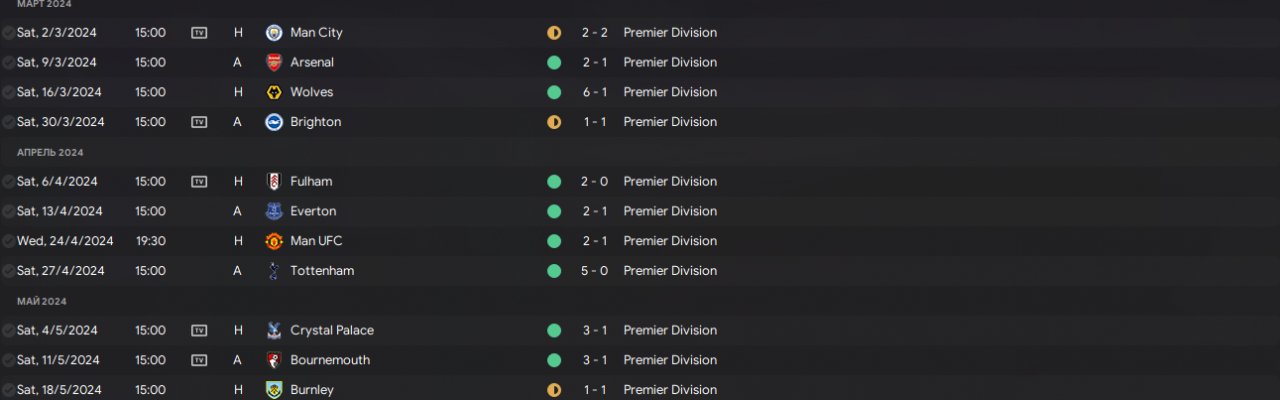Click TV icon on Crystal Palace fixture
Viewport: 1280px width, 400px height.
[199, 331]
